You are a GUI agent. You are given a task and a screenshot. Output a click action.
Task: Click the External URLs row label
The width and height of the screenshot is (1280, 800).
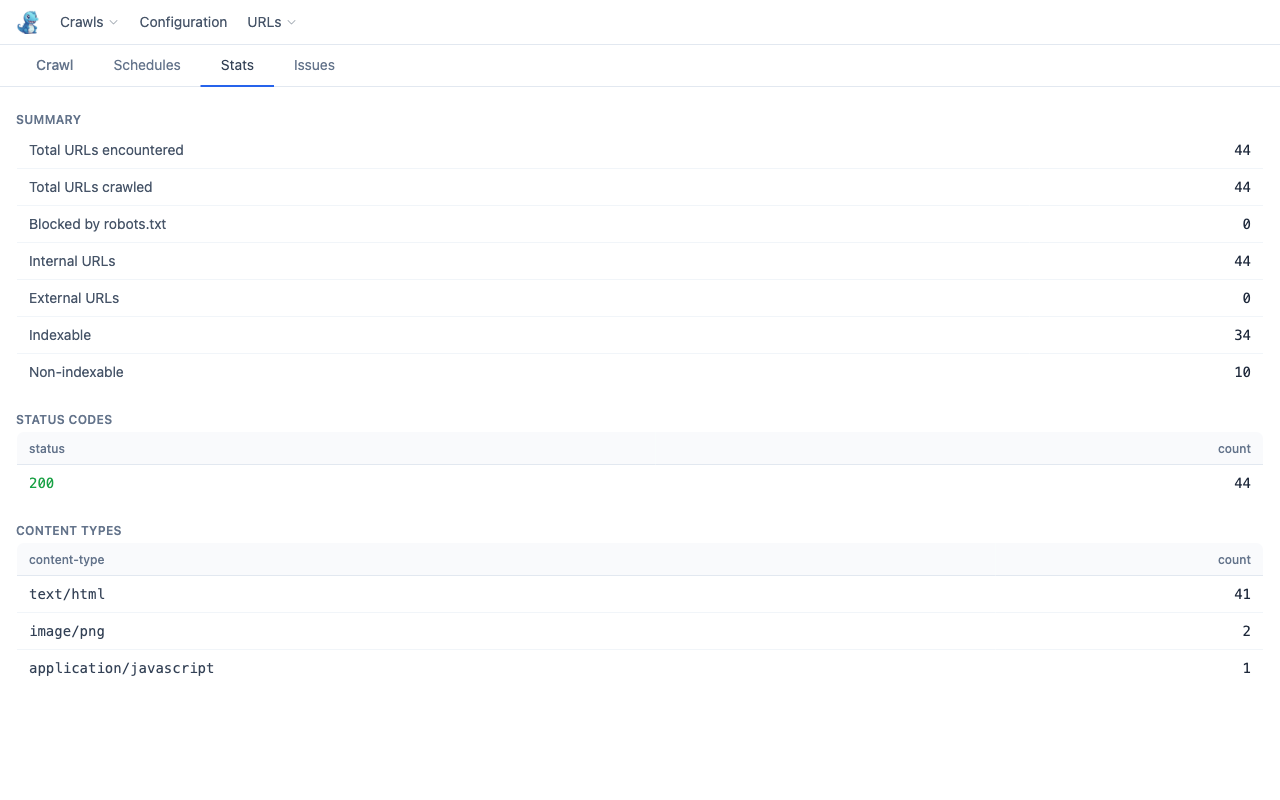pos(74,298)
